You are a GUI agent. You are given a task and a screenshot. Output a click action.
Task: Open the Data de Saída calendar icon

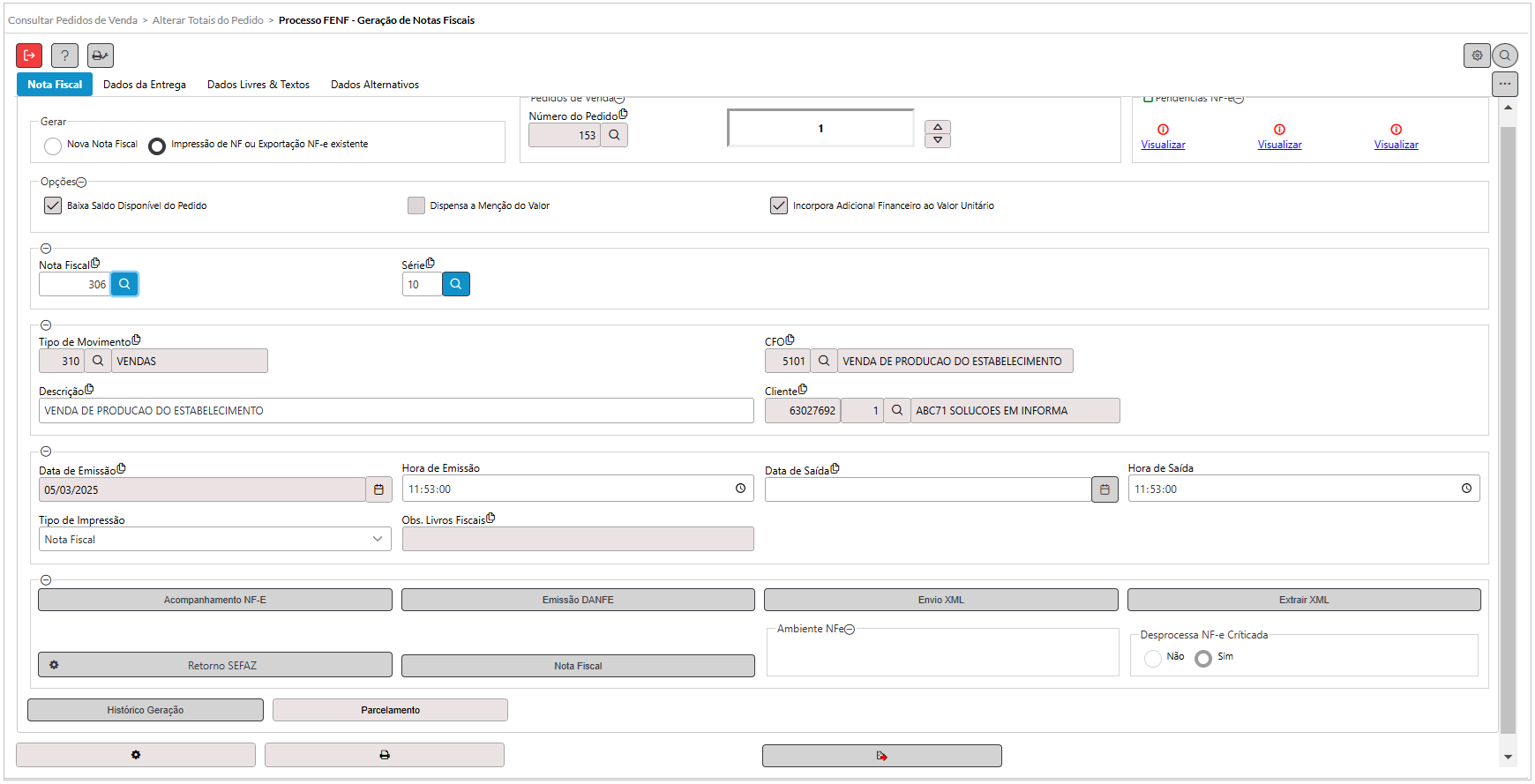click(1104, 489)
